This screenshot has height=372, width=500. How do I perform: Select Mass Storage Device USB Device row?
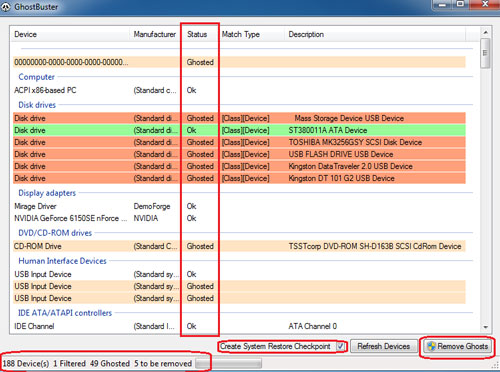pos(239,118)
